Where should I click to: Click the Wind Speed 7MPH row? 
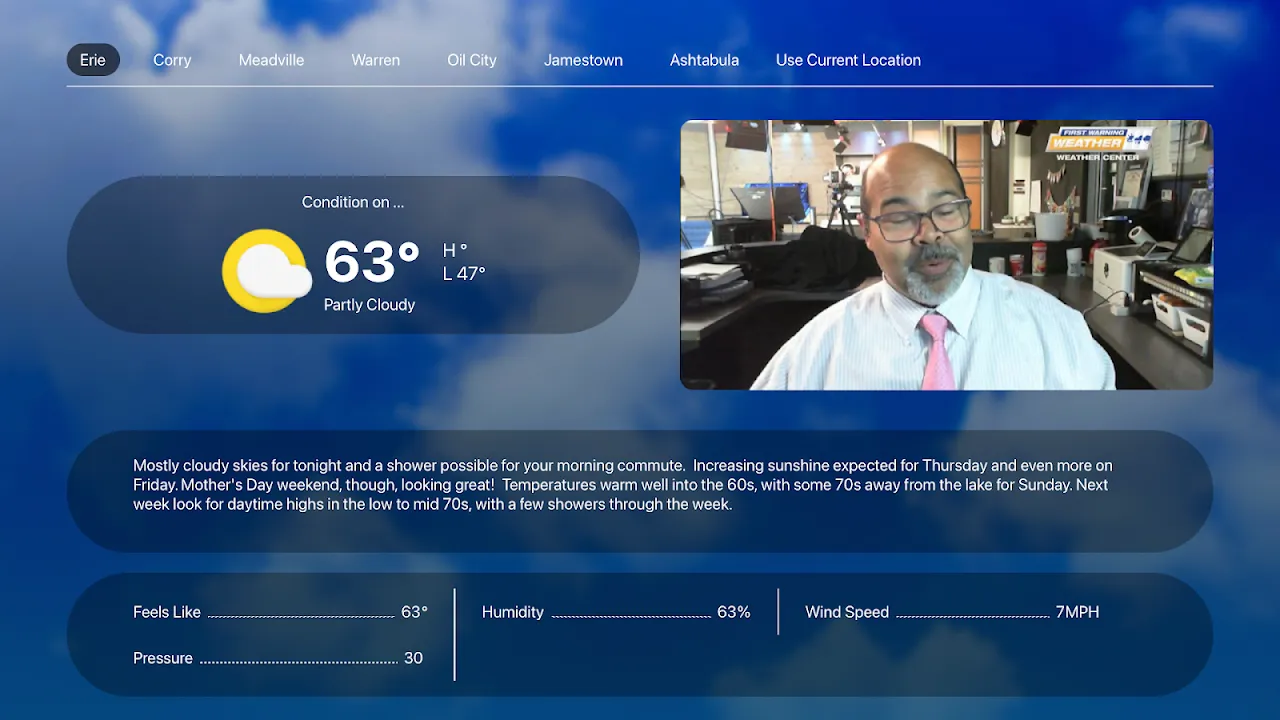952,612
